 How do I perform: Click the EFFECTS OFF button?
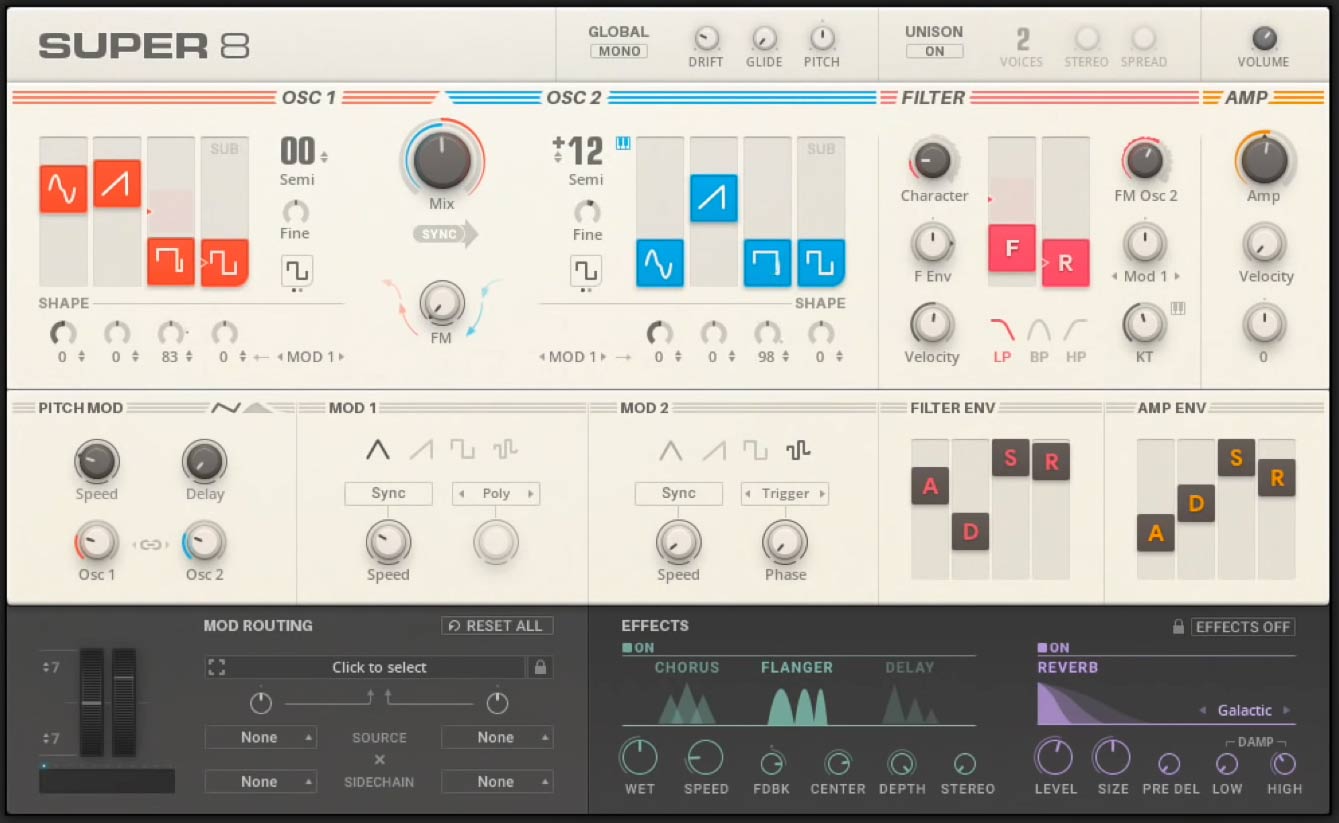[x=1242, y=627]
